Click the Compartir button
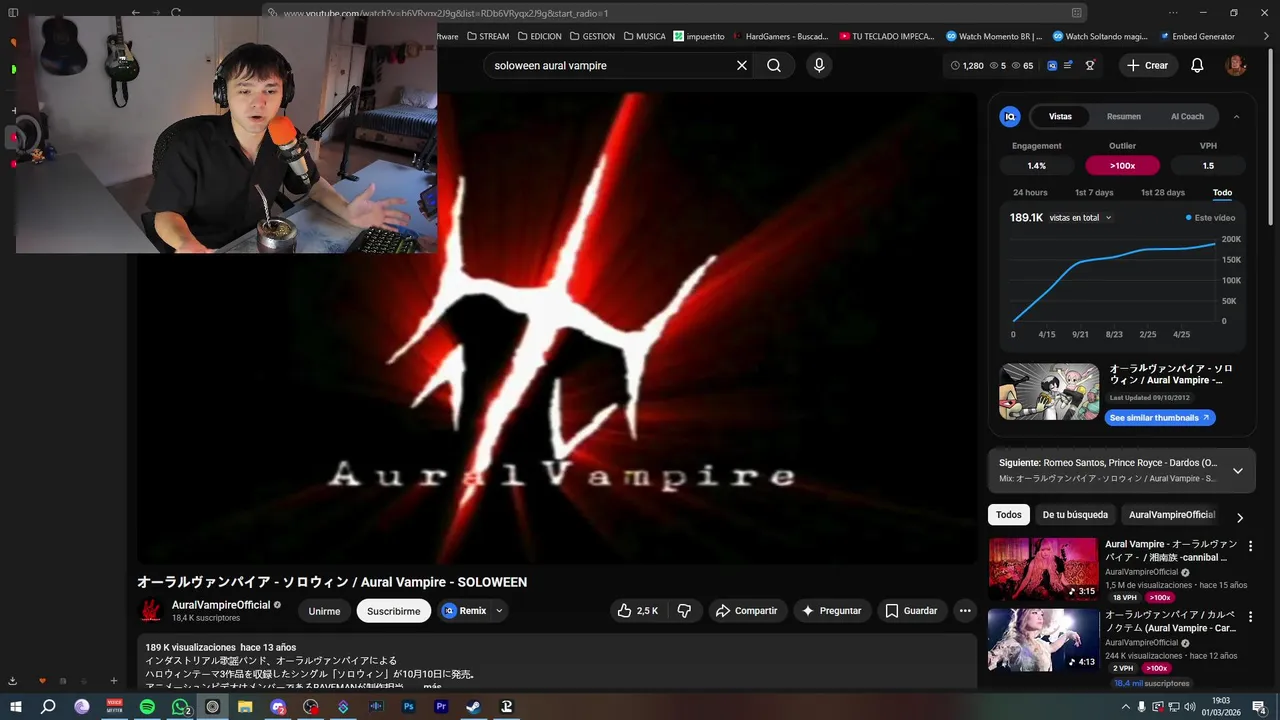This screenshot has width=1280, height=720. (x=746, y=611)
